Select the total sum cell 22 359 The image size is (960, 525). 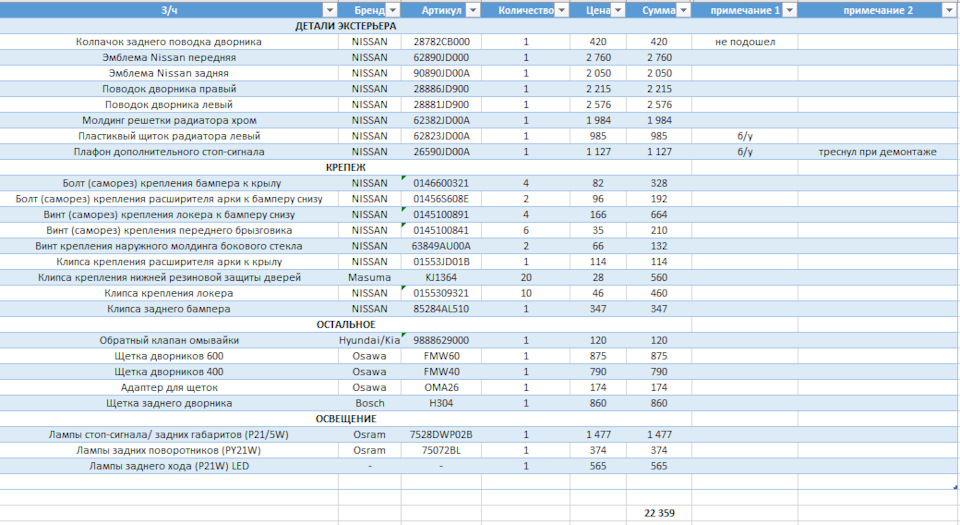659,513
